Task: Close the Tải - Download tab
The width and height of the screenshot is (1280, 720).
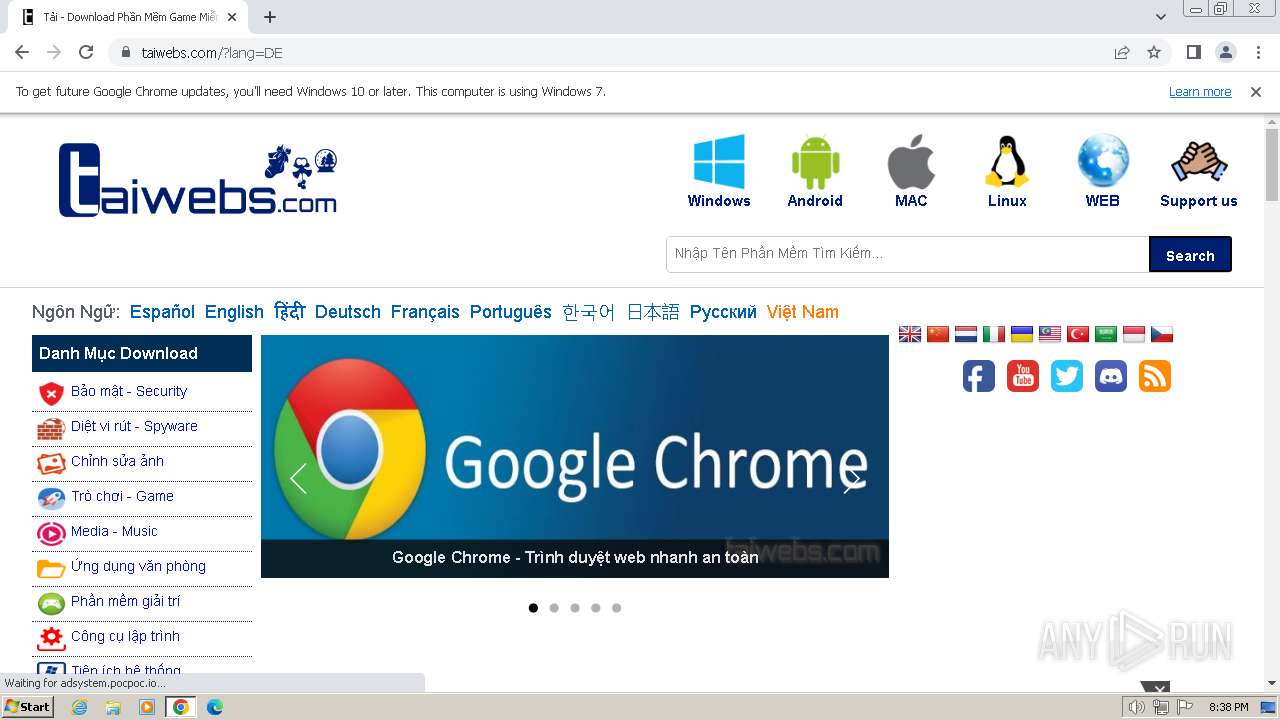Action: coord(232,17)
